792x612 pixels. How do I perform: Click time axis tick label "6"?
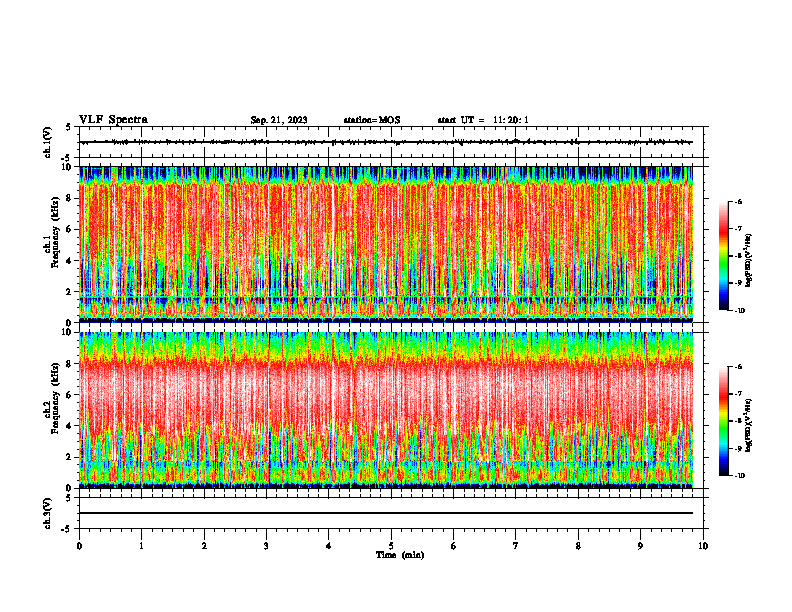(454, 546)
